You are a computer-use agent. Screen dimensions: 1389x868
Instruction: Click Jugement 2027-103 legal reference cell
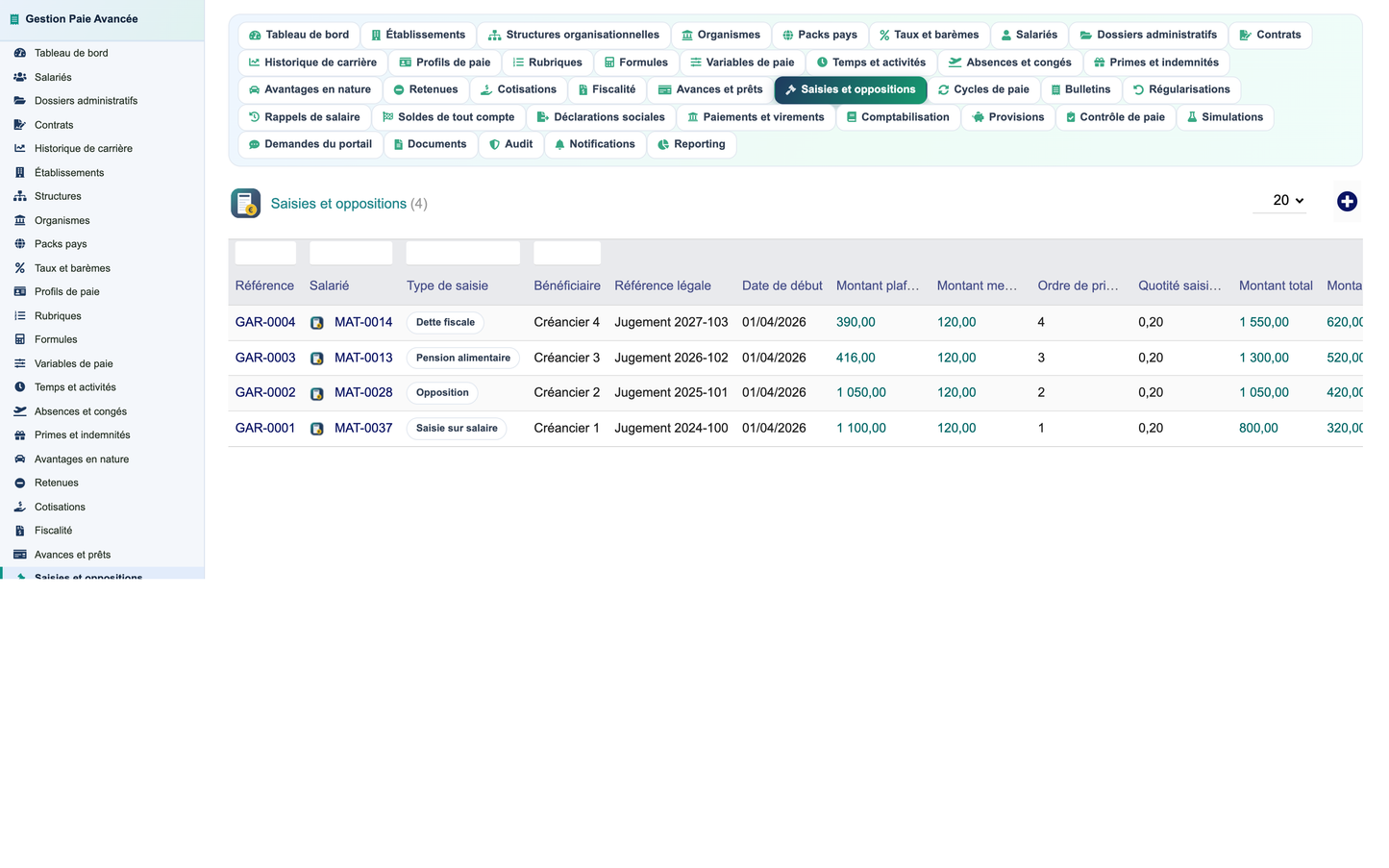tap(671, 322)
